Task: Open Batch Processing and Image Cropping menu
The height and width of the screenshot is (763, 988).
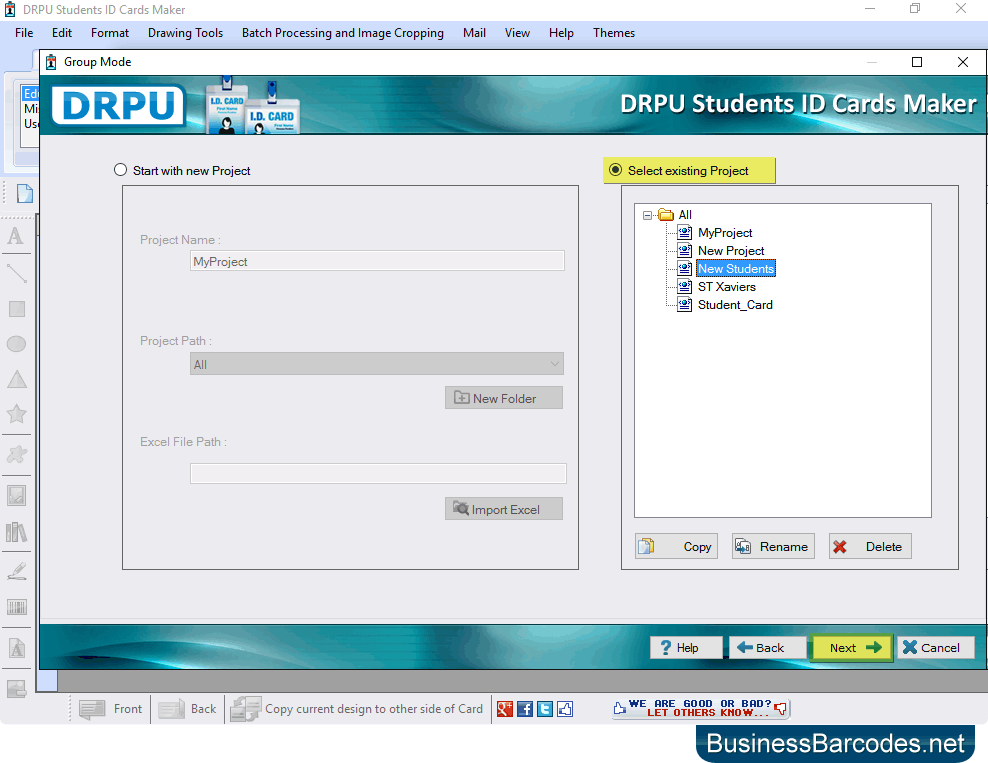Action: click(x=343, y=33)
